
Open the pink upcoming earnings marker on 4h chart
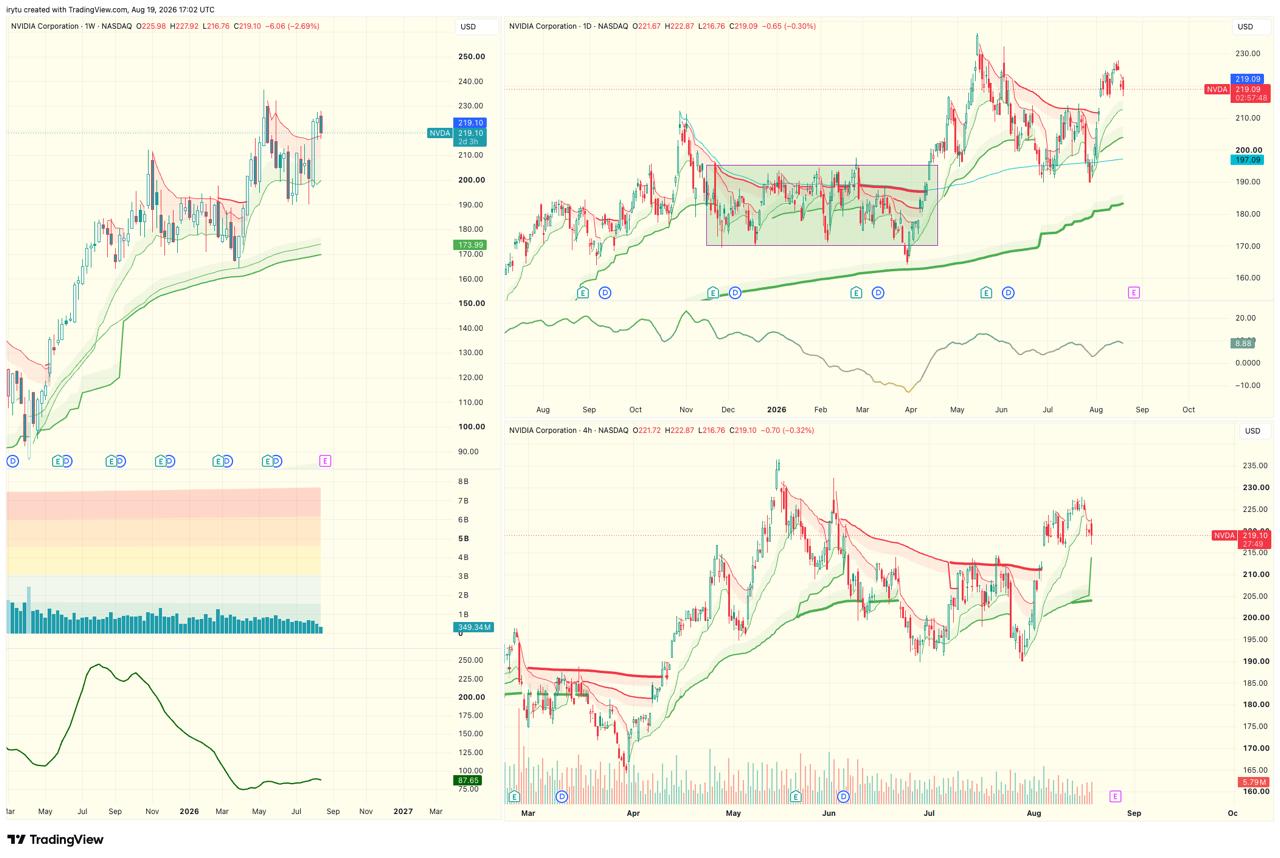[1115, 796]
